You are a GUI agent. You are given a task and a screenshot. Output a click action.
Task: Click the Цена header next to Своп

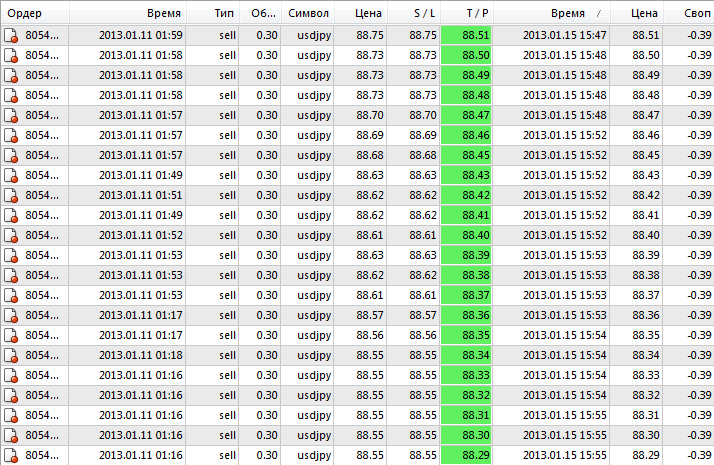click(x=637, y=13)
